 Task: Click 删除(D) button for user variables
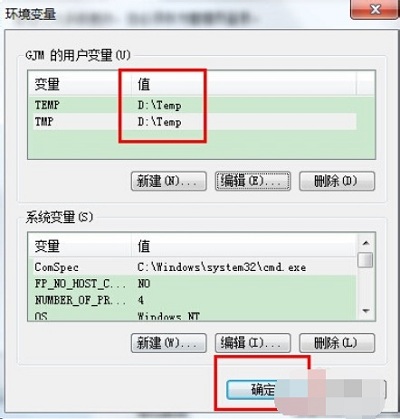click(x=337, y=181)
